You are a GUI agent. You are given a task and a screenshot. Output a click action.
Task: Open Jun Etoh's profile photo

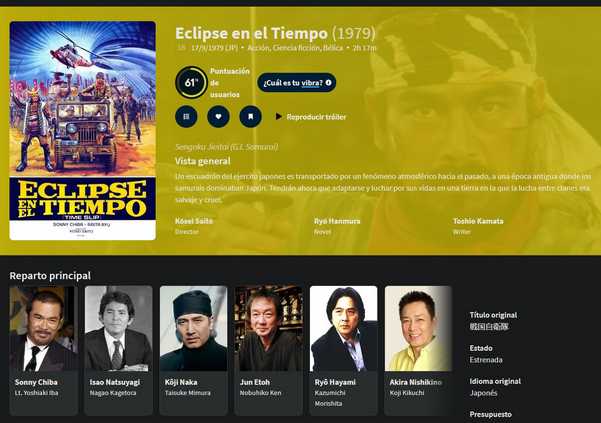click(x=269, y=328)
